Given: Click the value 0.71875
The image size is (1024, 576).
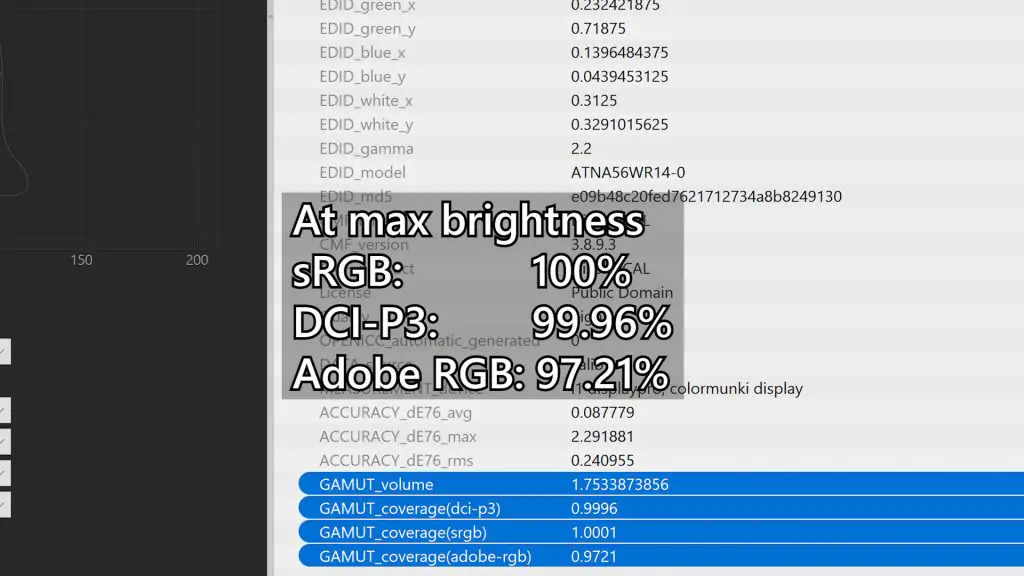Looking at the screenshot, I should pyautogui.click(x=598, y=29).
